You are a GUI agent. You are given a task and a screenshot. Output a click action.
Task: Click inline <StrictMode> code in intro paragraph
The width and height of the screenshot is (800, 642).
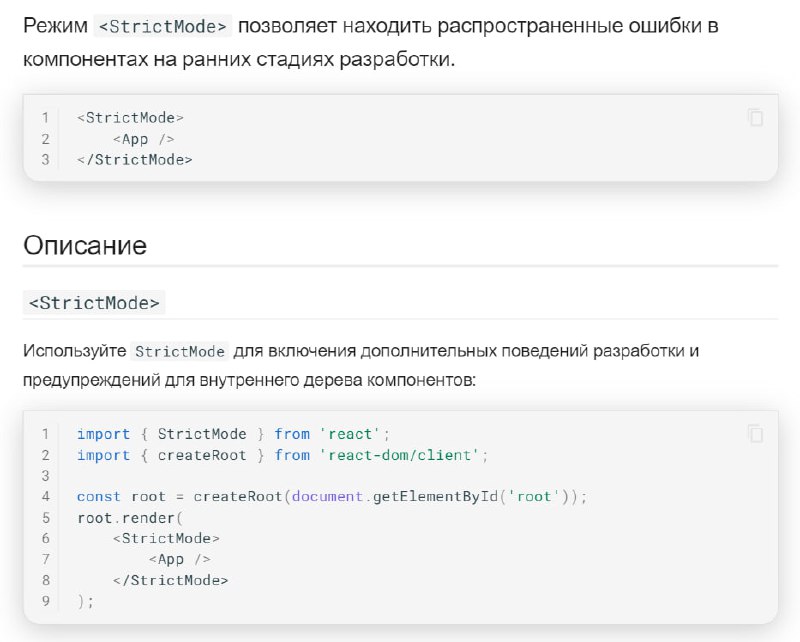pos(163,26)
